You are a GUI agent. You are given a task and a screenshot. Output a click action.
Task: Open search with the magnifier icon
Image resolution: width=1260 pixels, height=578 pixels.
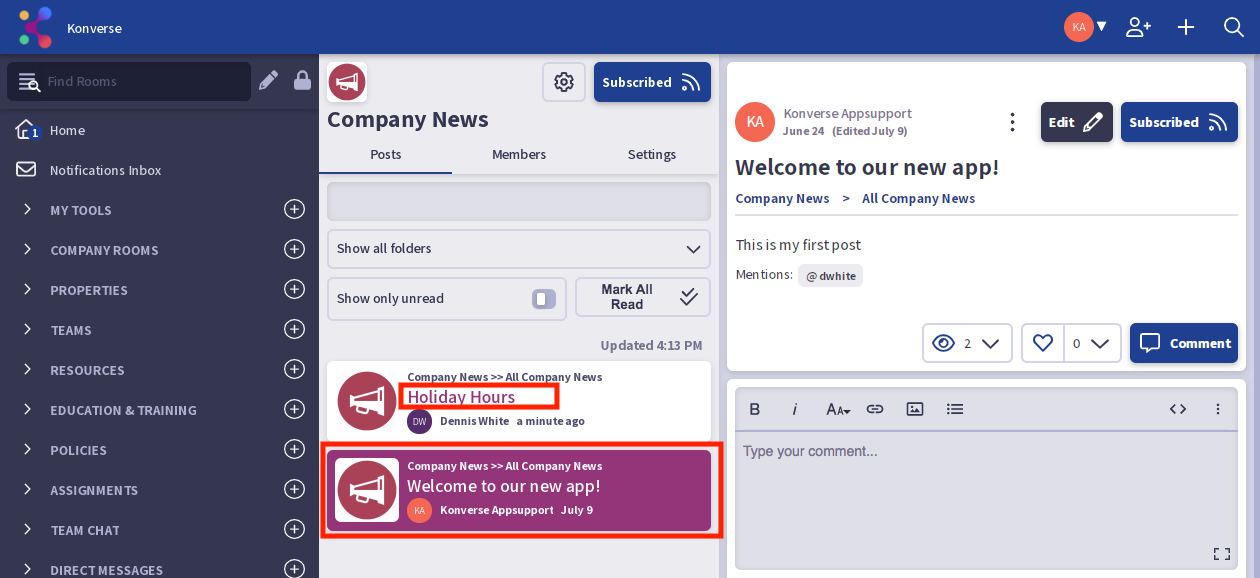[x=1234, y=27]
